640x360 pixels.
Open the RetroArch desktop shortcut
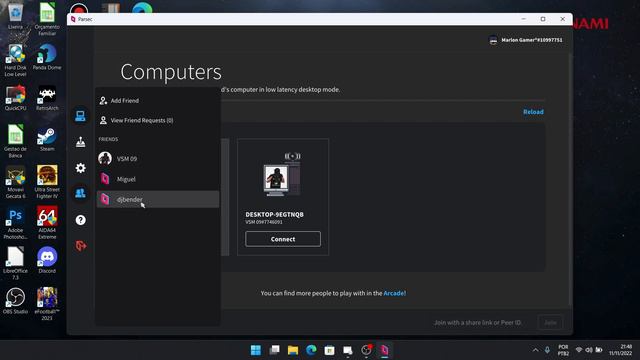(x=47, y=98)
